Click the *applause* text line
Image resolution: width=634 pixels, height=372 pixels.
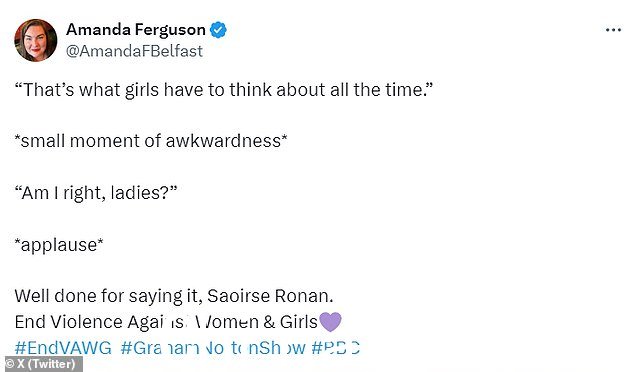point(59,245)
